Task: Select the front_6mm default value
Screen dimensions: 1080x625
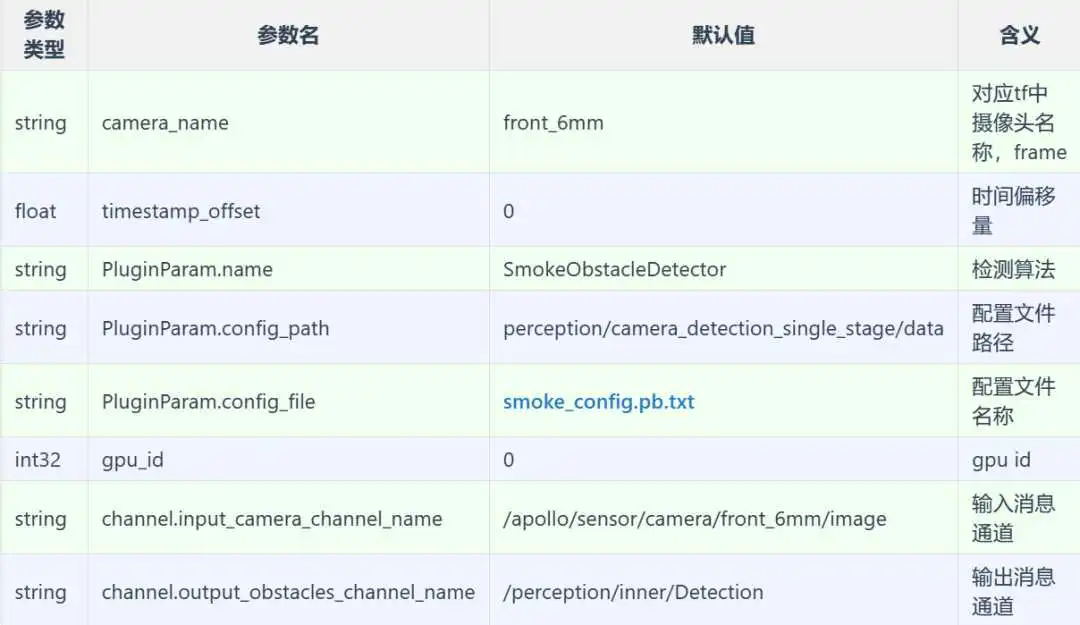Action: click(553, 123)
